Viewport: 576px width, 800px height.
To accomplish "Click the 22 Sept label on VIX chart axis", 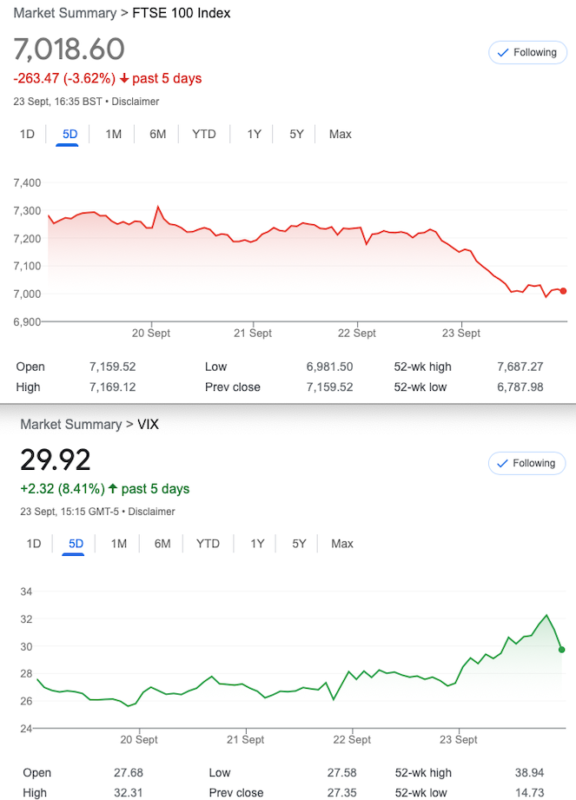I will pos(352,740).
